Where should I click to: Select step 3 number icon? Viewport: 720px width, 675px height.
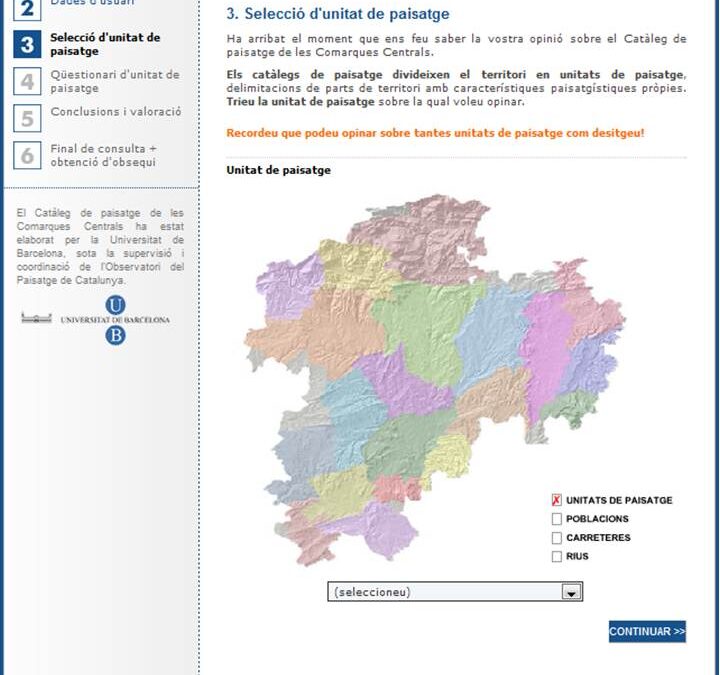pos(27,44)
